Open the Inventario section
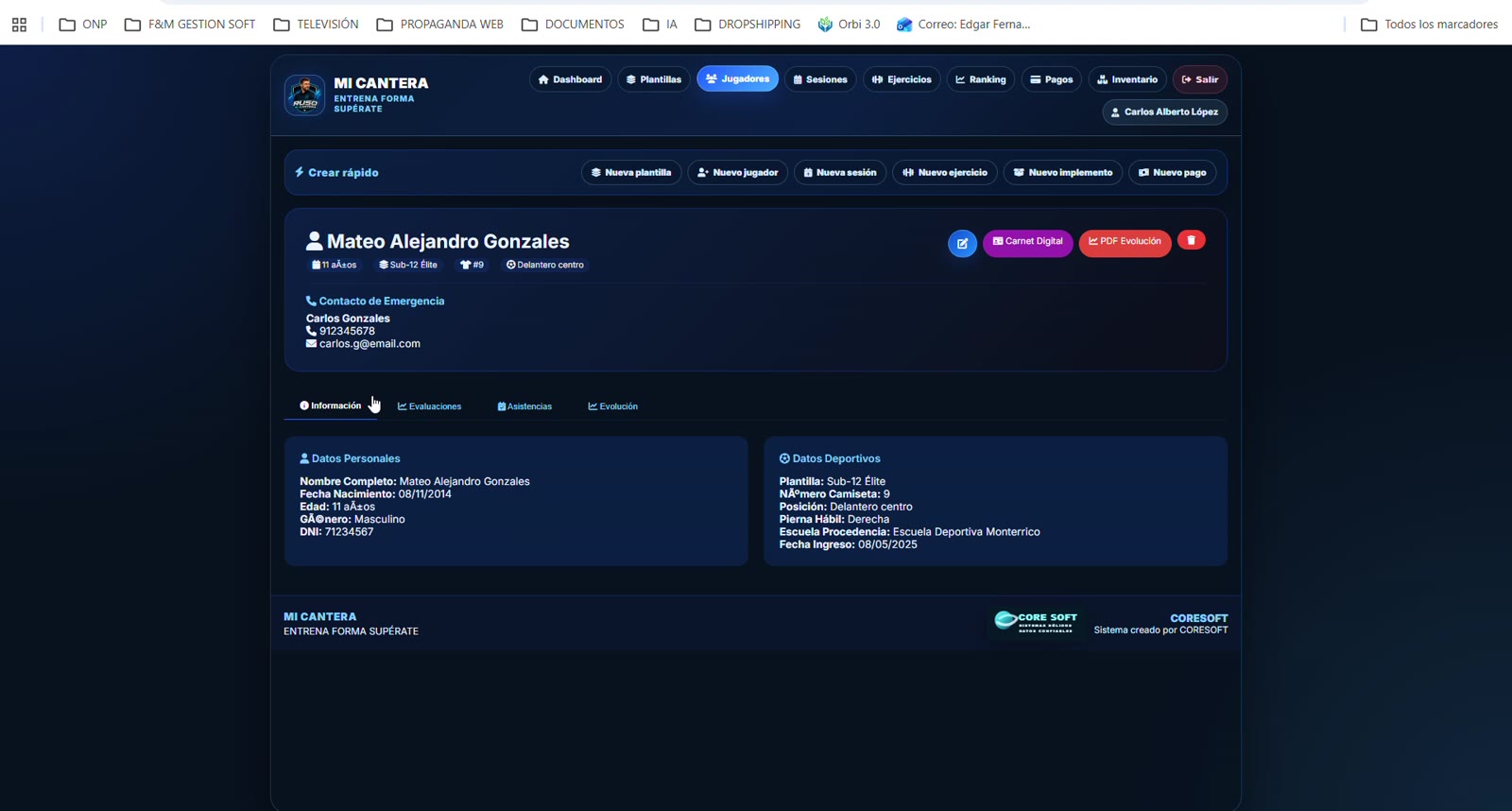 point(1127,79)
